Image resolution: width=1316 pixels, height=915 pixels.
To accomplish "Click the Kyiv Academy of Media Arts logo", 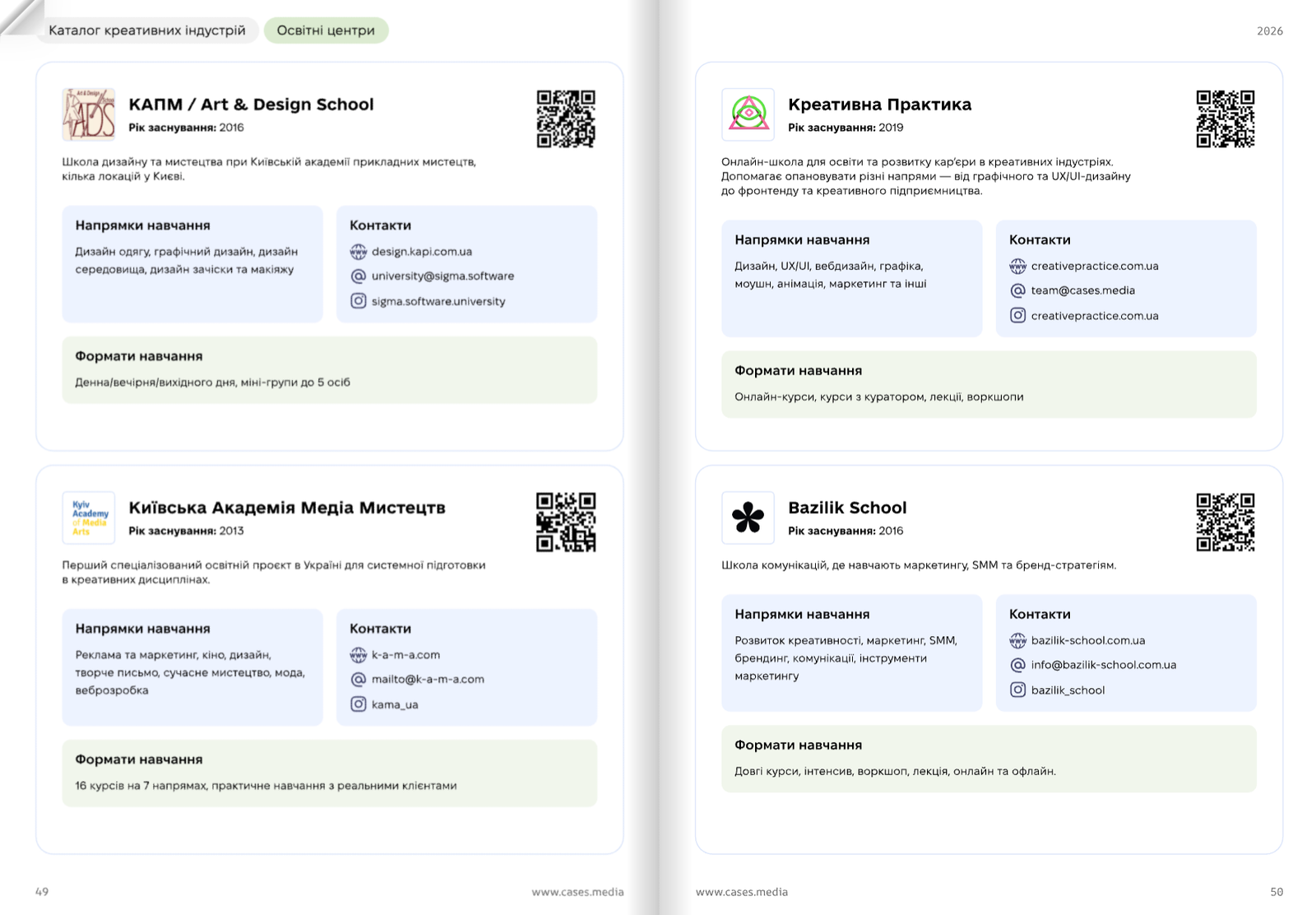I will point(89,518).
